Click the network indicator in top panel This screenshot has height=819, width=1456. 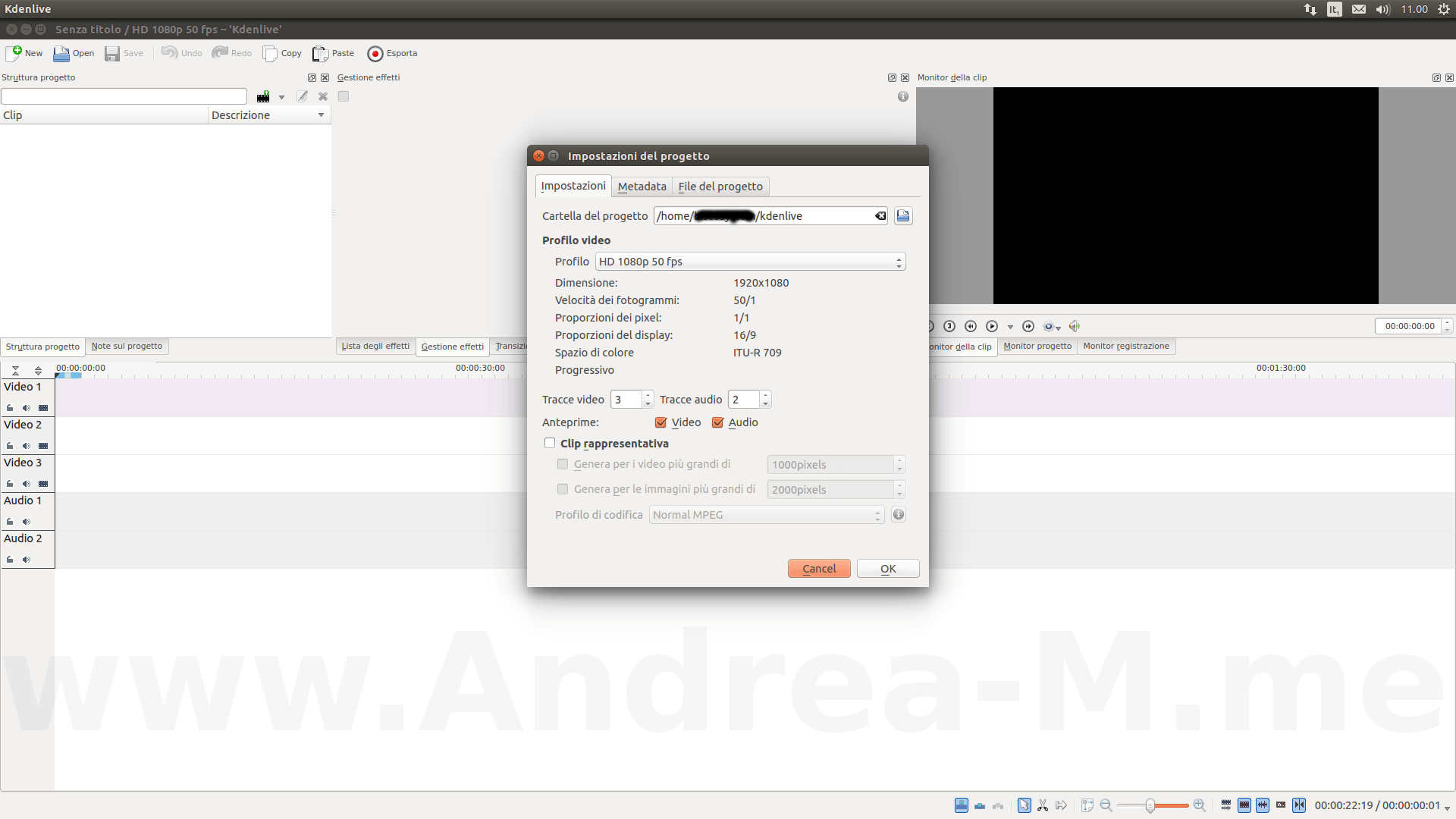click(x=1310, y=9)
